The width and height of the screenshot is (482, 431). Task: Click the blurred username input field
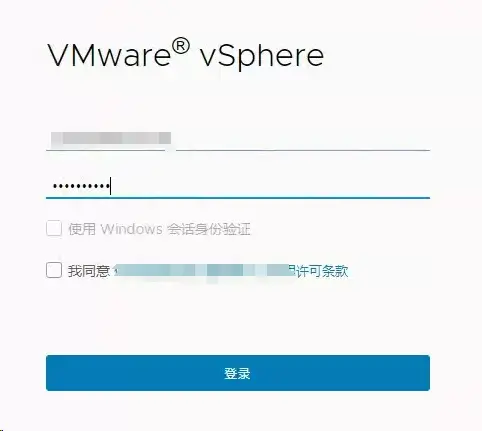coord(238,140)
